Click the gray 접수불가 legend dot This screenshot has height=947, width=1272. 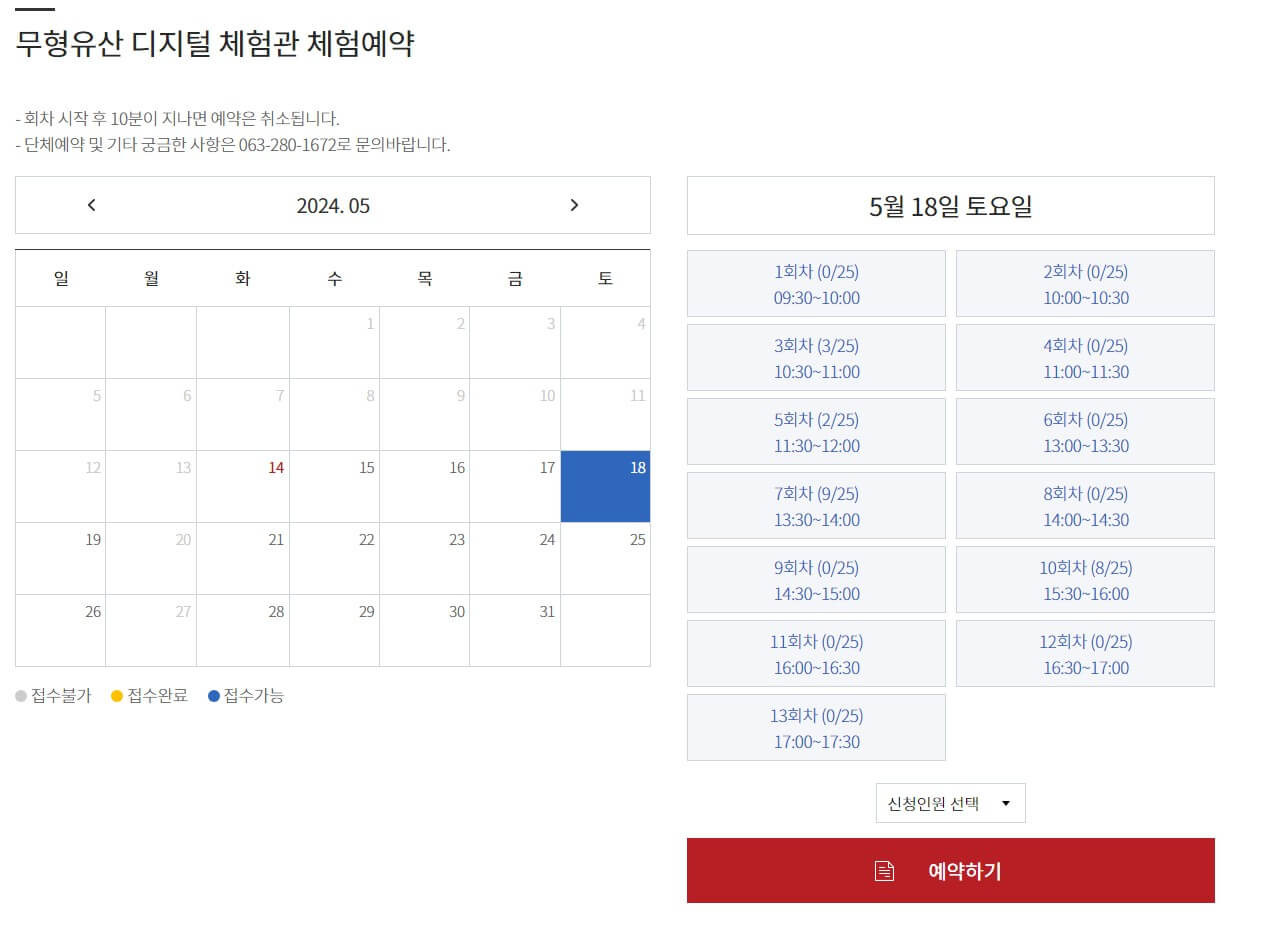click(21, 696)
